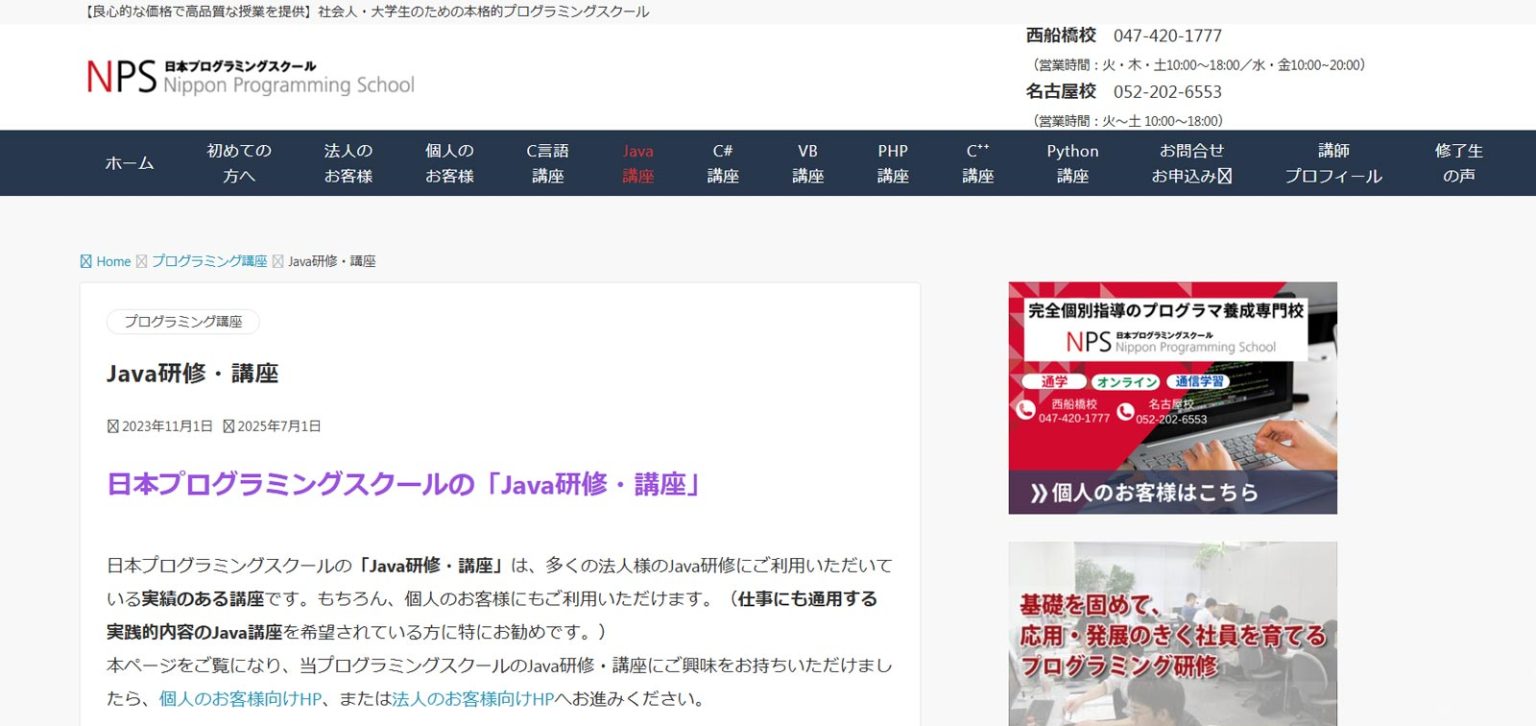Click the phone icon next to 西船橋校 in banner
The width and height of the screenshot is (1536, 726).
pos(1025,411)
